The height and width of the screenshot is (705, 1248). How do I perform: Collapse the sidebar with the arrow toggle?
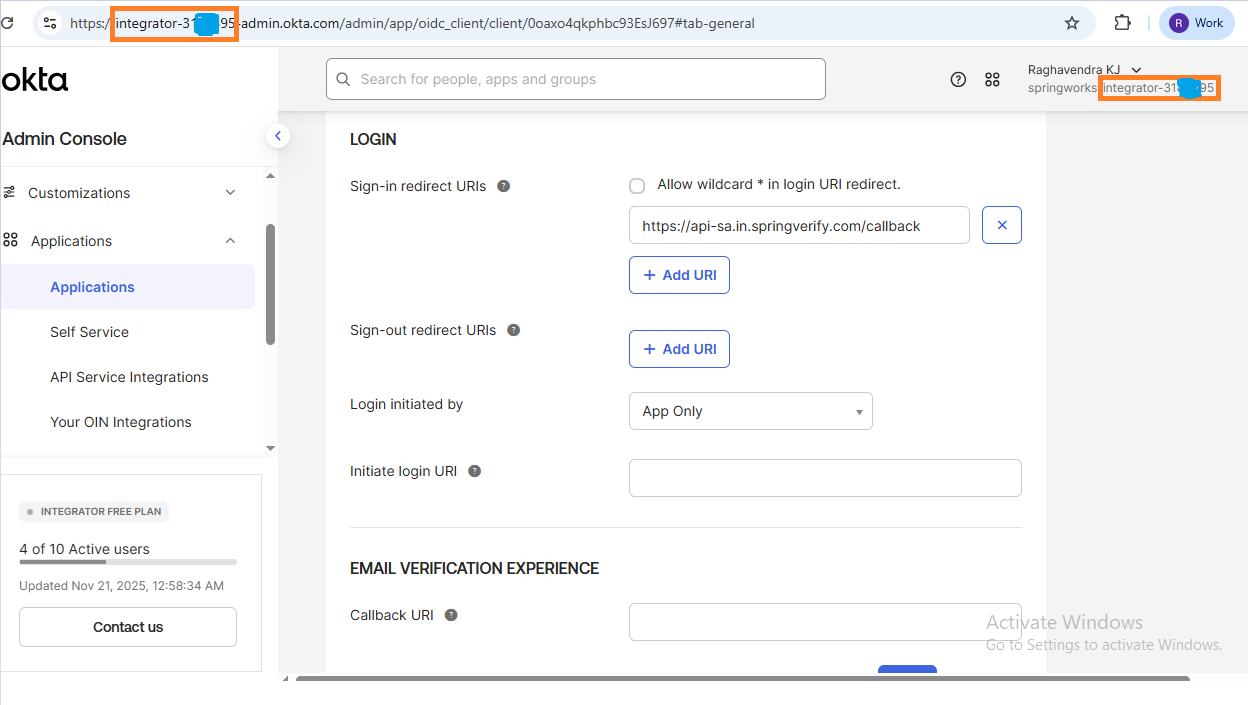[x=278, y=136]
